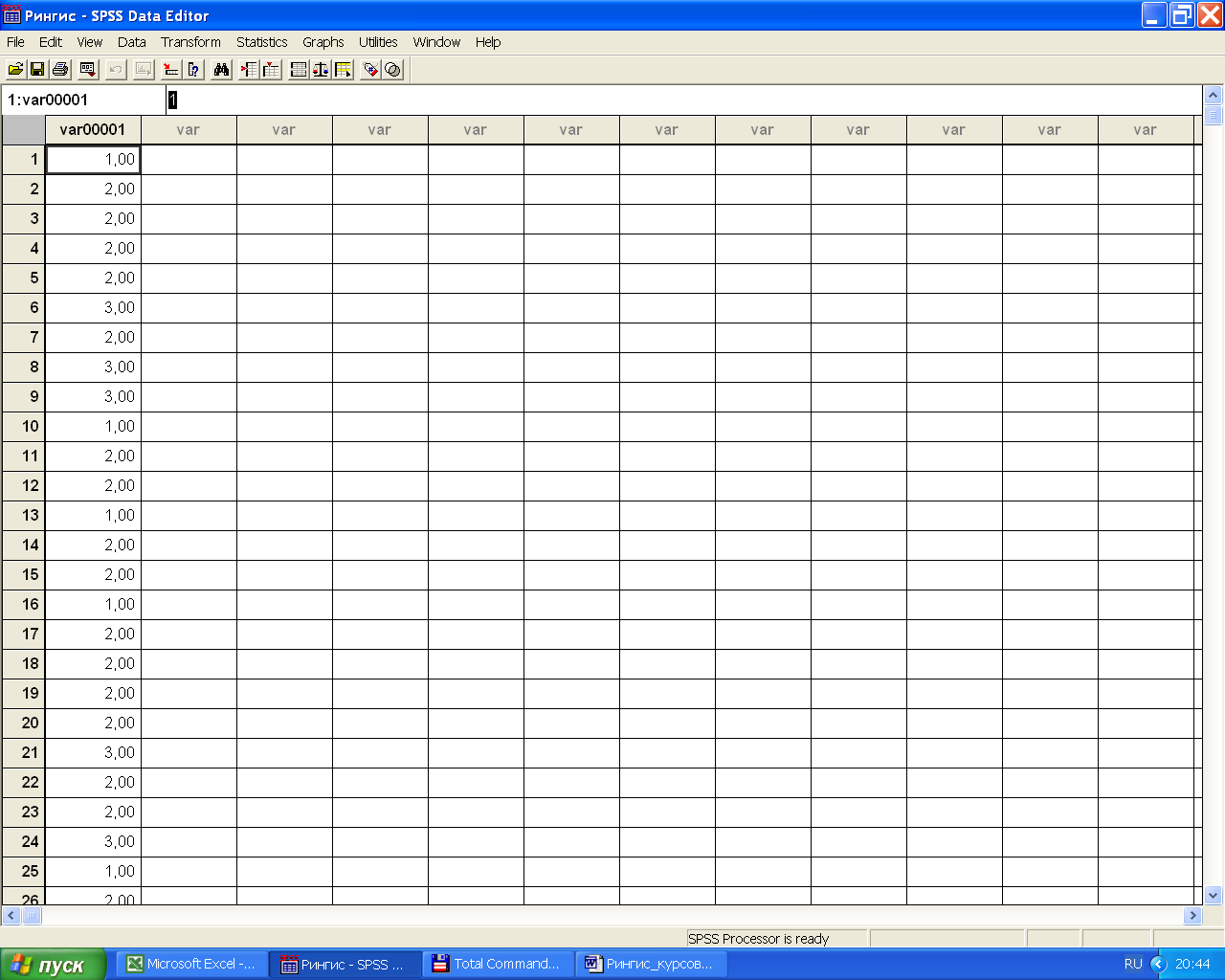Select the 2,00 value in row 18

[94, 664]
